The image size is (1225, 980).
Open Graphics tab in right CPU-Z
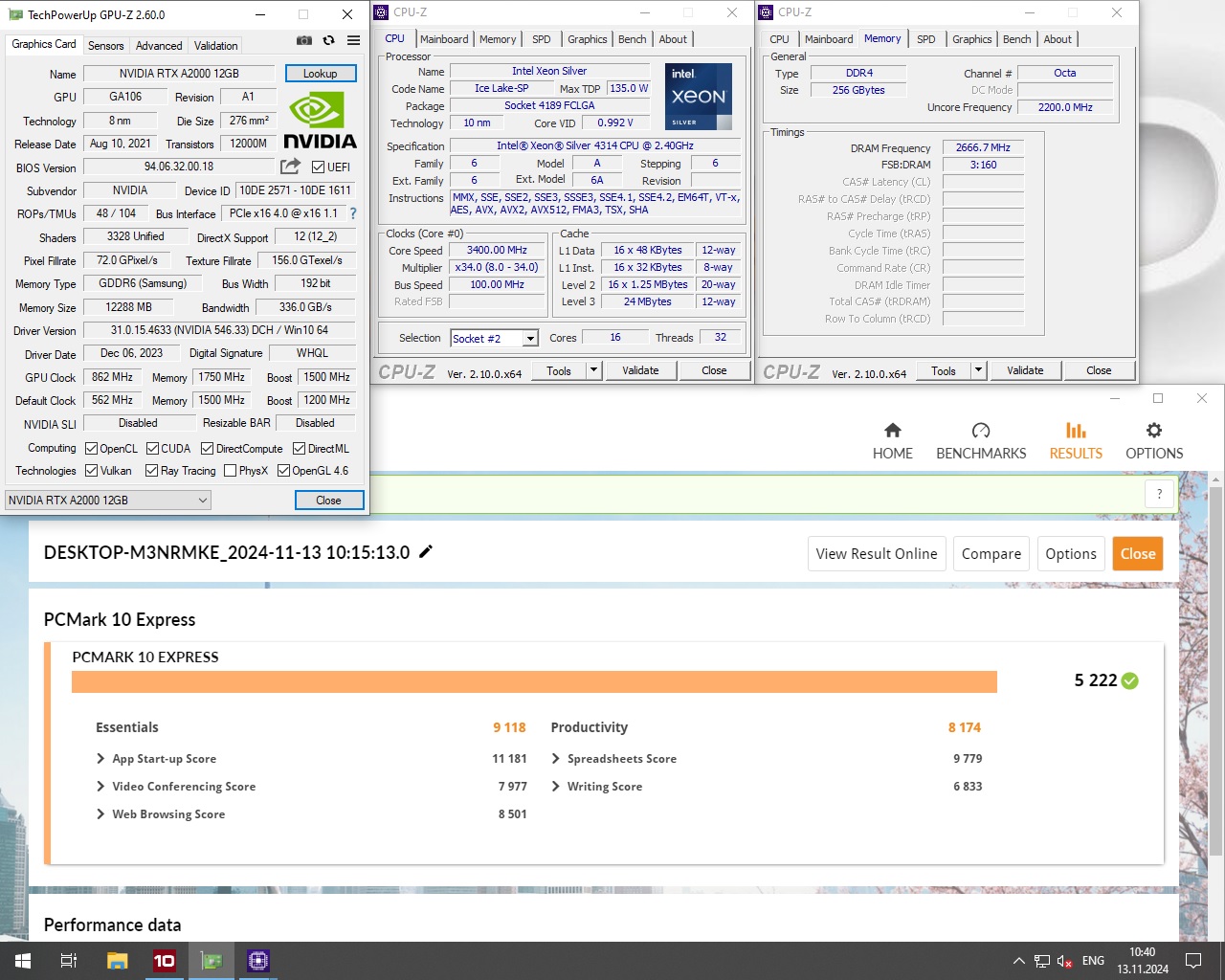point(972,39)
